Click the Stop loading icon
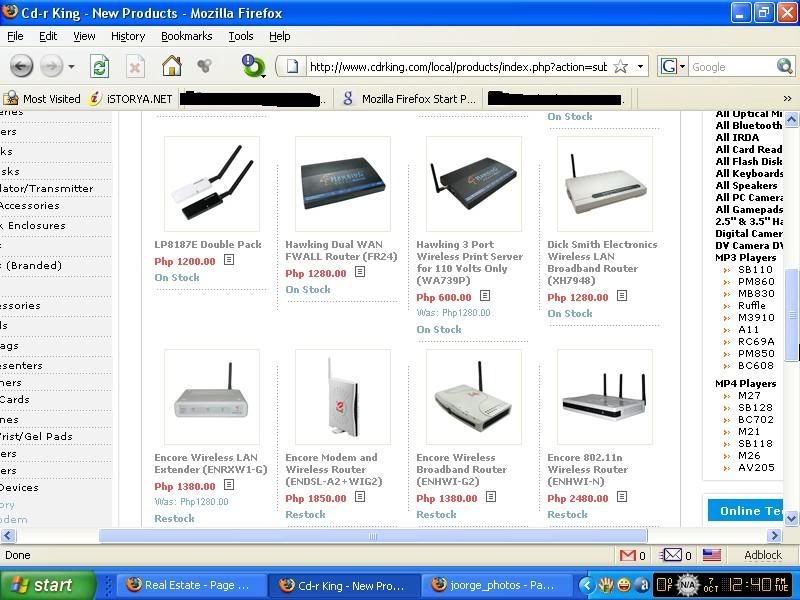The image size is (800, 600). (135, 66)
